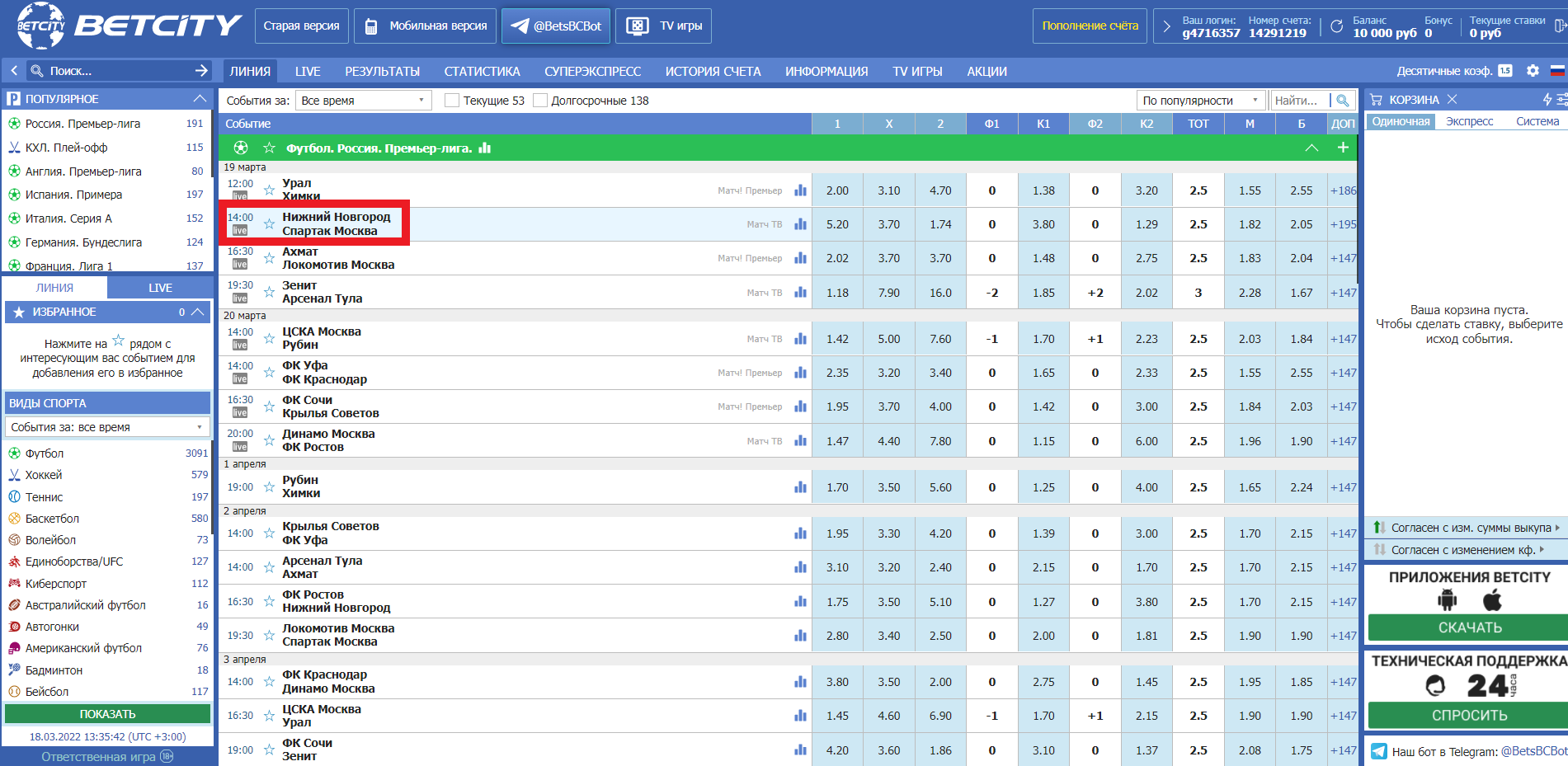Click the Android app download icon
Viewport: 1568px width, 766px height.
(1447, 600)
